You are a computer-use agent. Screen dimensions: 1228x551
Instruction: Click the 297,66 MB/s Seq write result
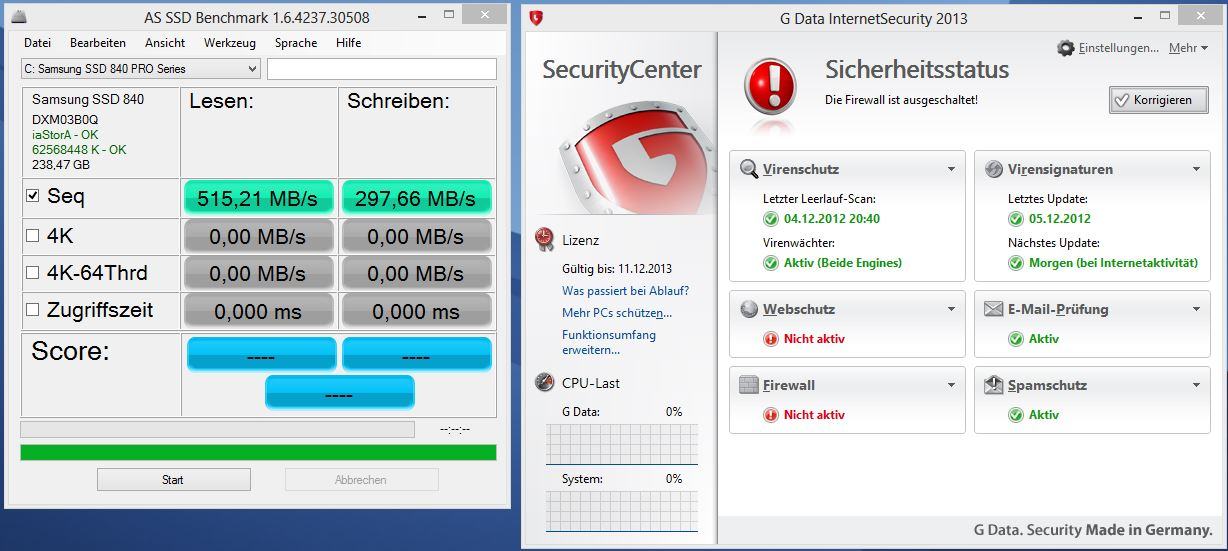point(416,198)
